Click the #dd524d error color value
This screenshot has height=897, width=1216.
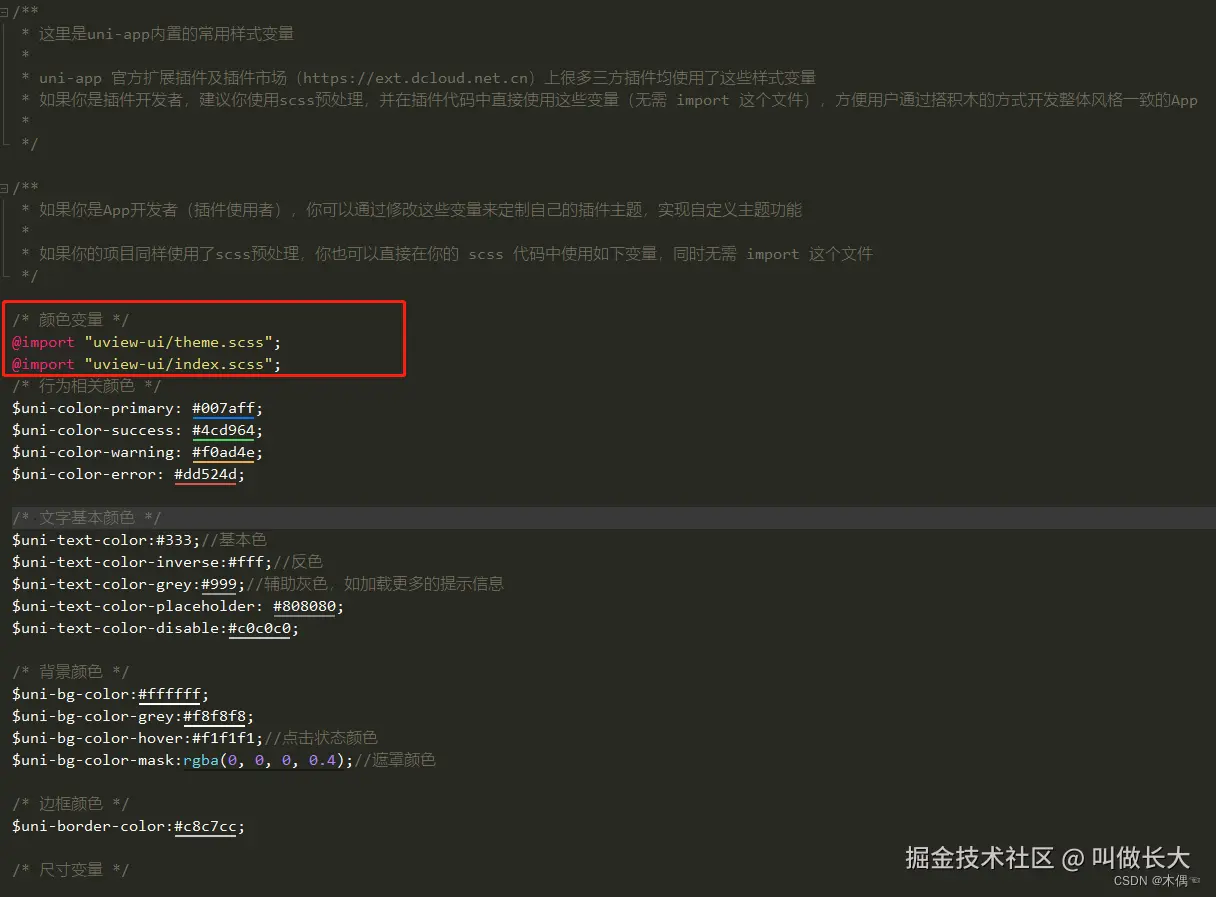205,474
